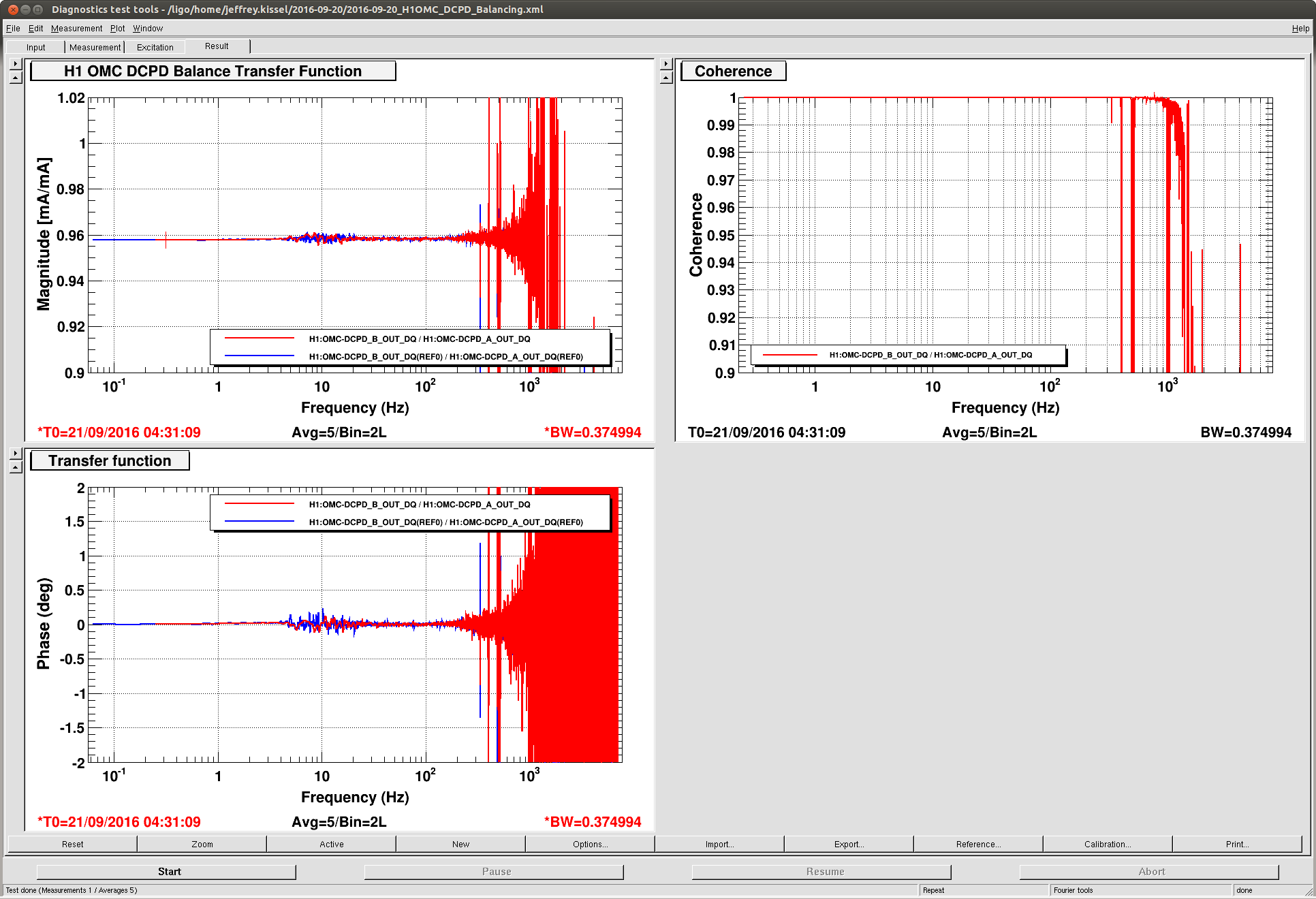Screen dimensions: 1316x899
Task: Switch to the Excitation tab
Action: (x=155, y=47)
